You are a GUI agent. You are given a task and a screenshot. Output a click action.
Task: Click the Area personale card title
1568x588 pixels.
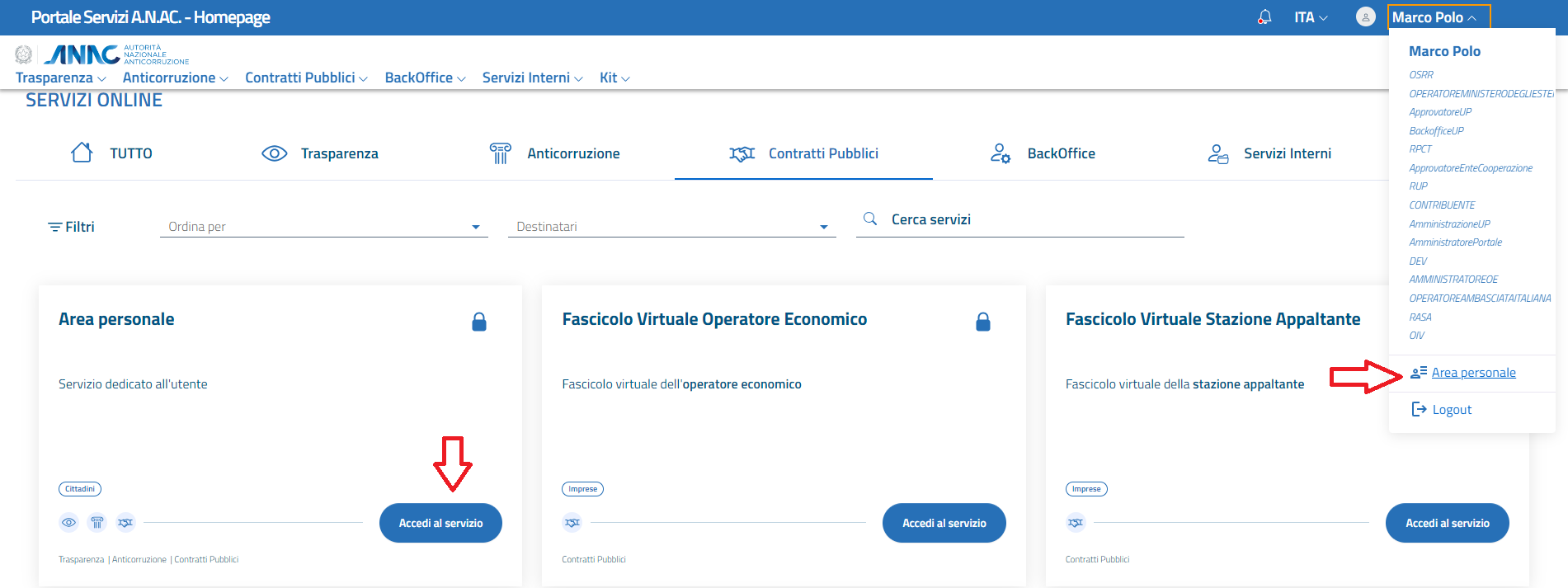pos(116,319)
